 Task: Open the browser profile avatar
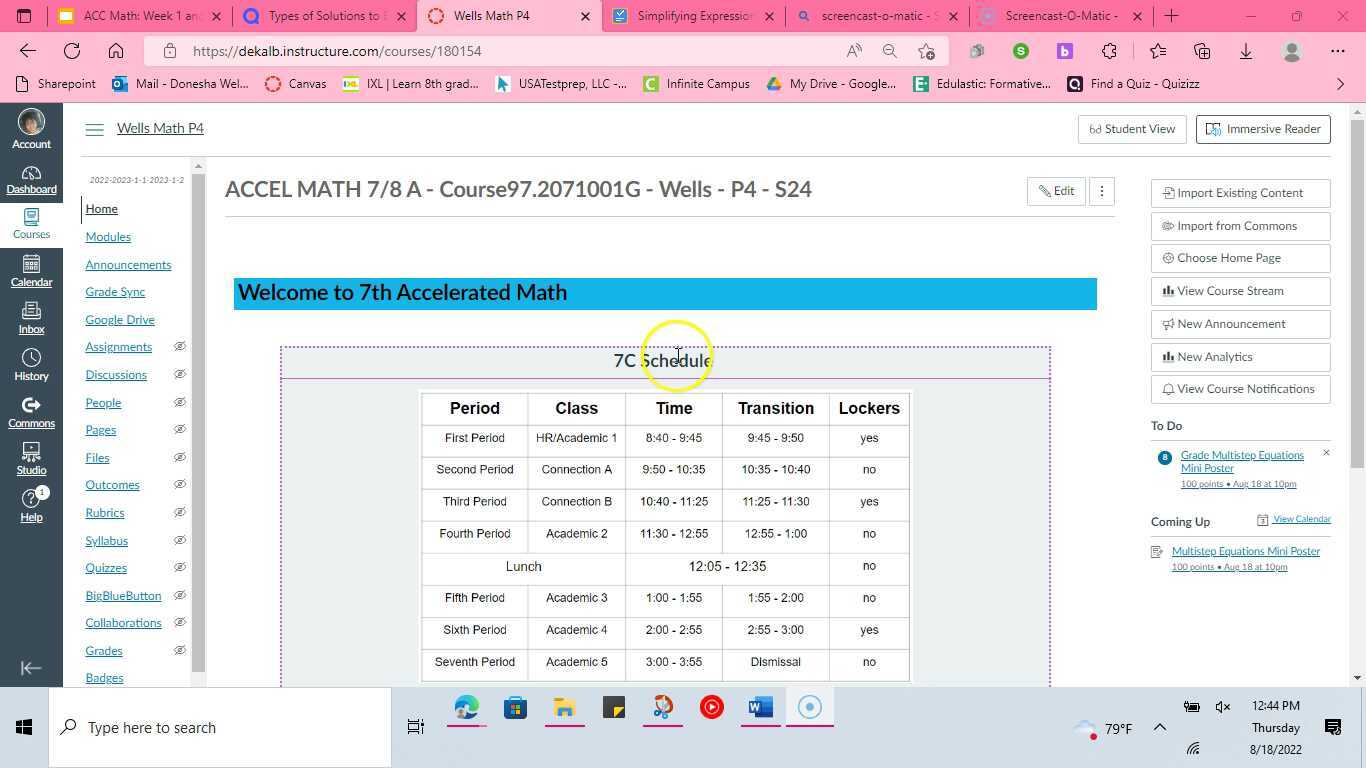(x=1292, y=51)
